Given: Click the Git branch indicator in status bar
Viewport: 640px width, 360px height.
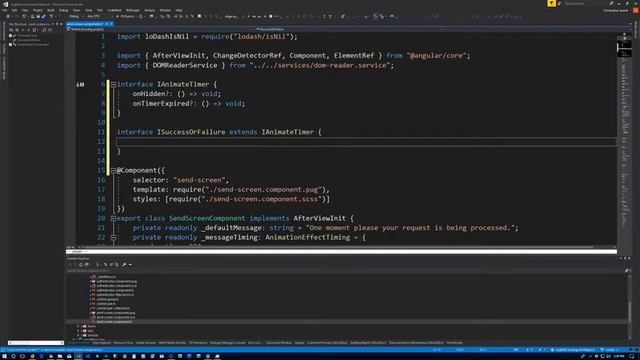Looking at the screenshot, I should tap(608, 350).
